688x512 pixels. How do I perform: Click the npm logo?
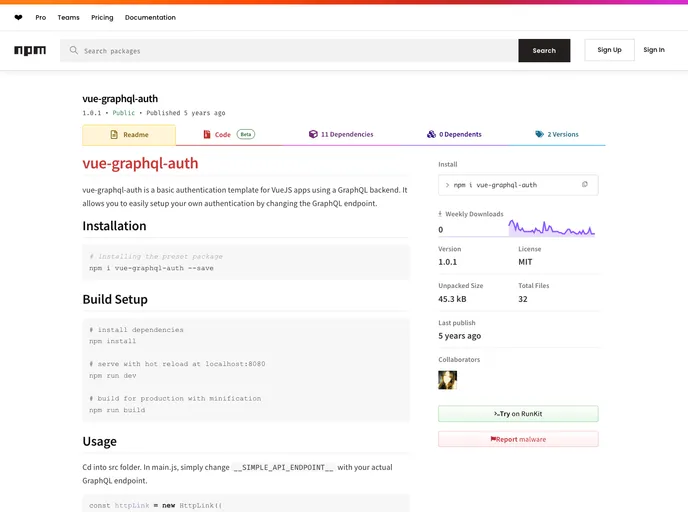[x=30, y=50]
